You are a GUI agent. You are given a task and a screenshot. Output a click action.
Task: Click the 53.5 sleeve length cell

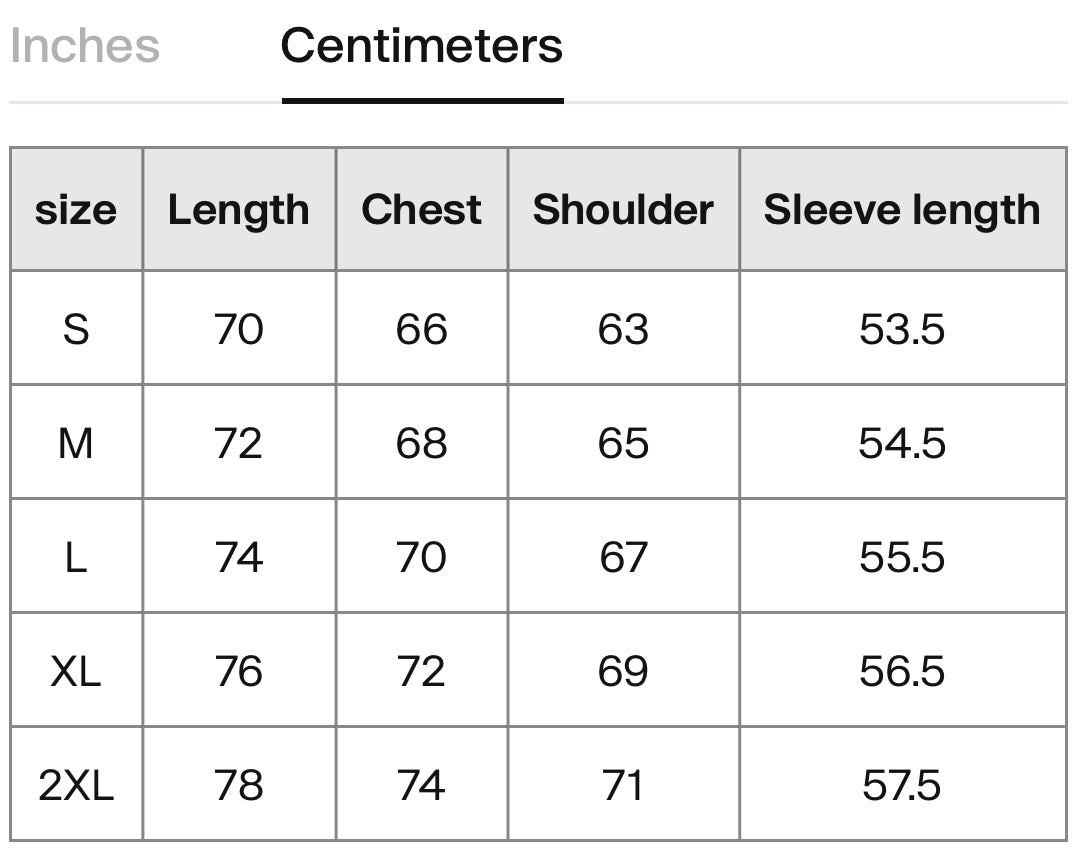(x=902, y=328)
